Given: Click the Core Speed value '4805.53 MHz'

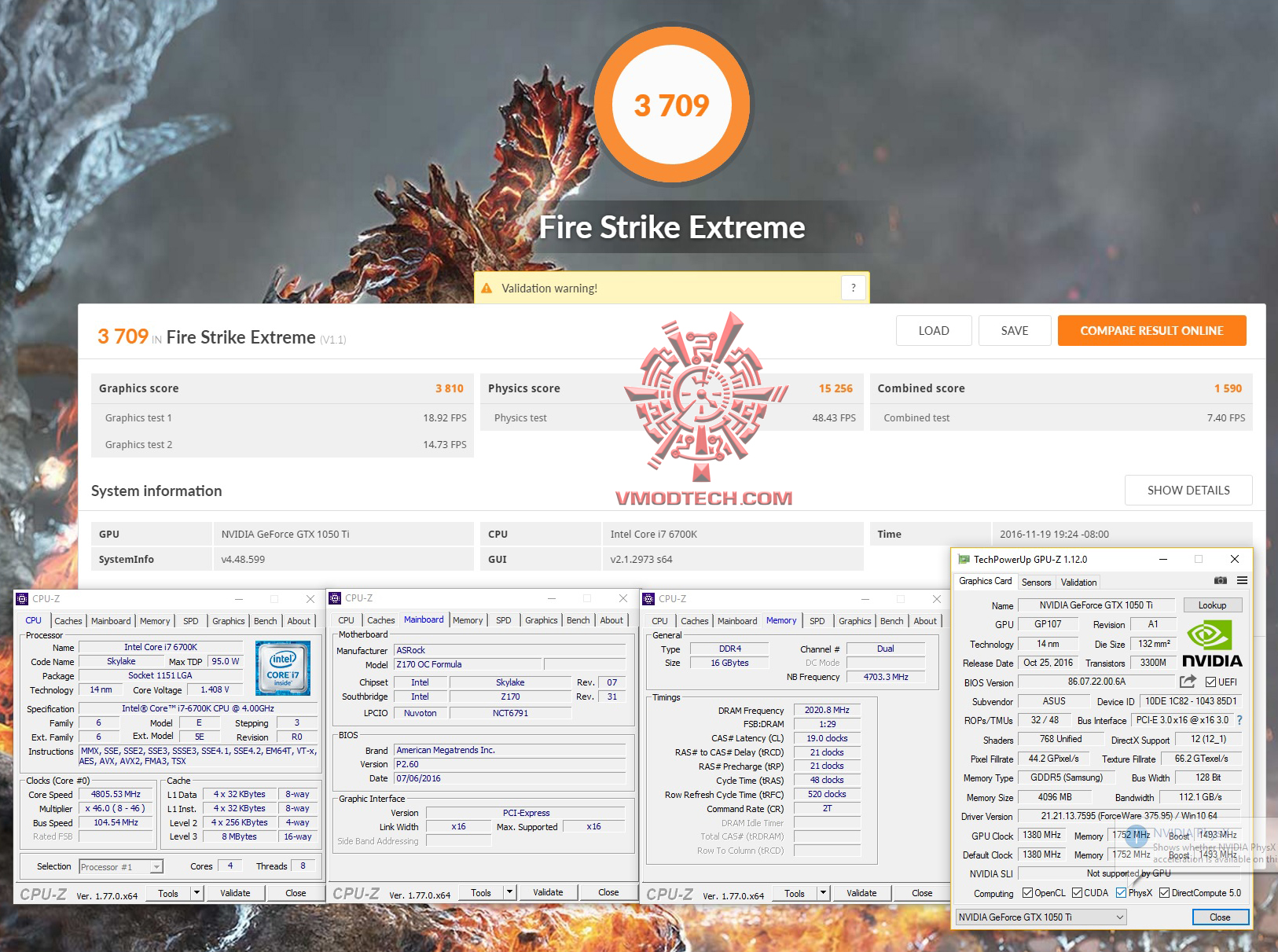Looking at the screenshot, I should 116,794.
